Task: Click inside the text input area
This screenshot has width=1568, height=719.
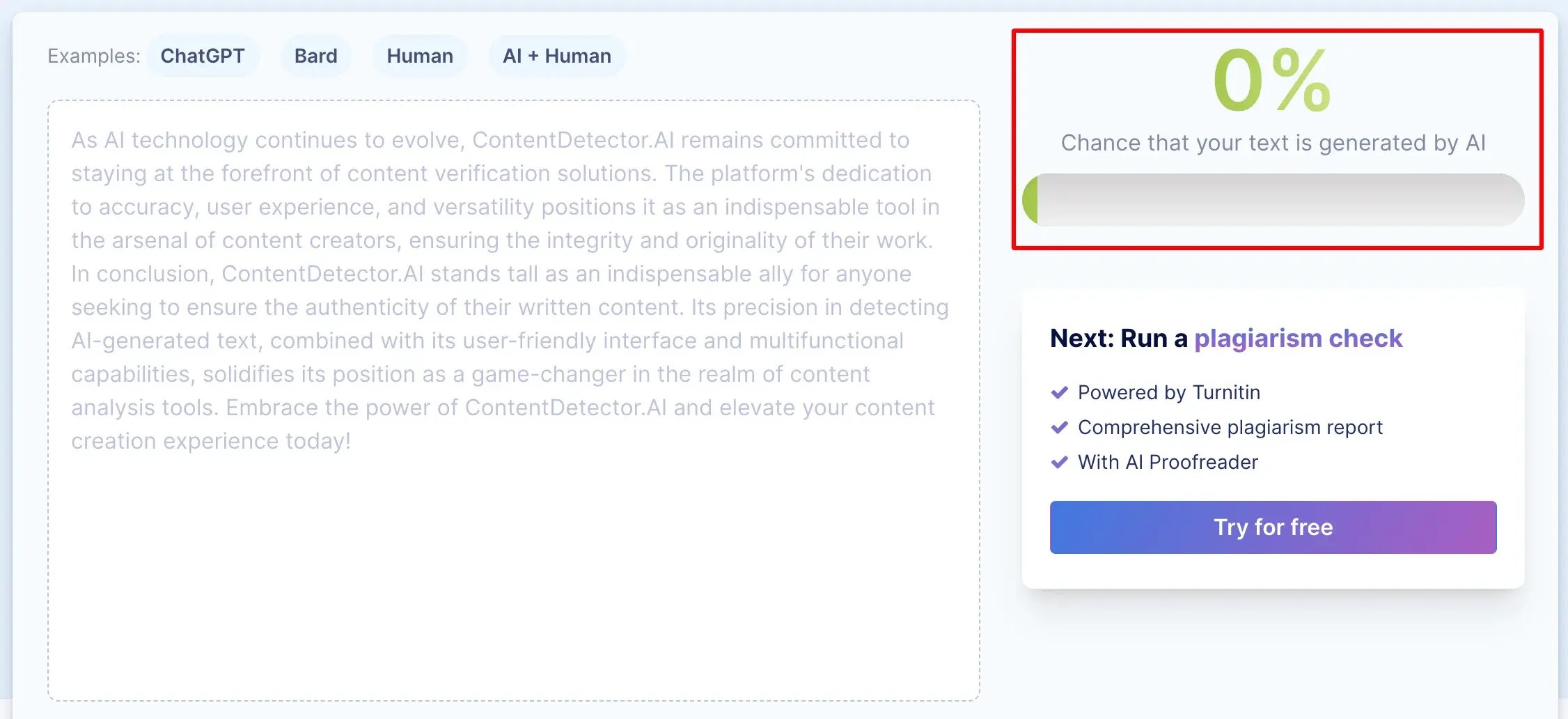Action: coord(514,401)
